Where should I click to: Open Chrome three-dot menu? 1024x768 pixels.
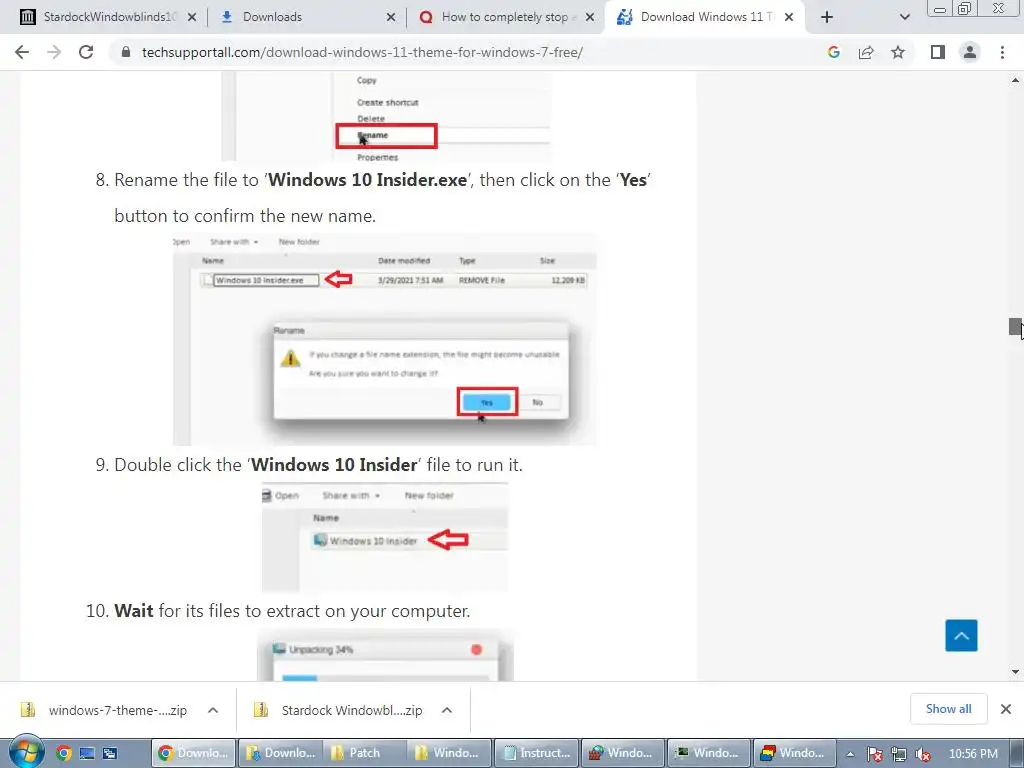pyautogui.click(x=1002, y=52)
